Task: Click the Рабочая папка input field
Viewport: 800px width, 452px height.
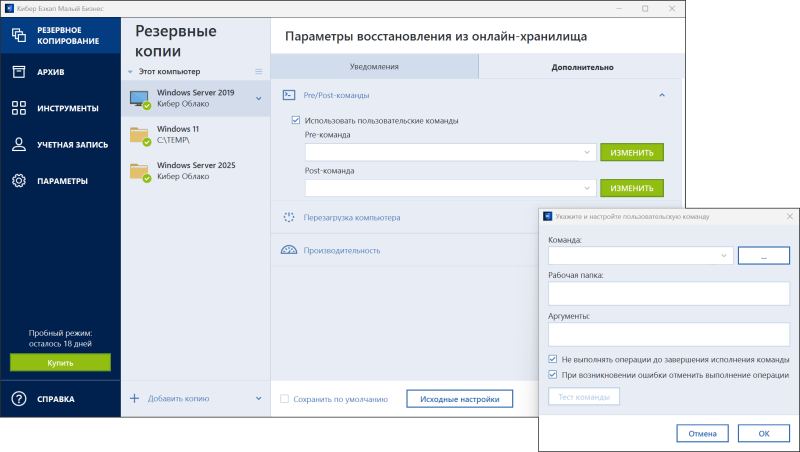Action: [x=669, y=293]
